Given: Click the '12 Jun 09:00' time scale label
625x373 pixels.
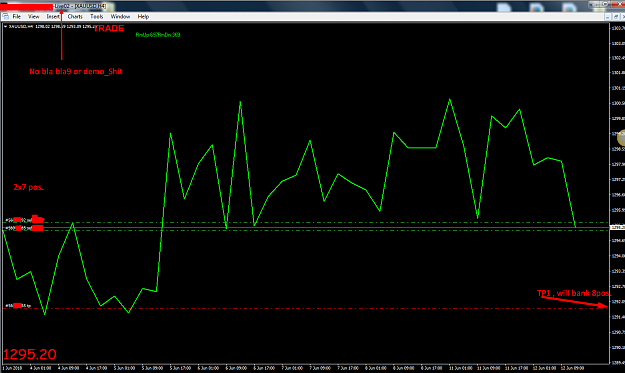Looking at the screenshot, I should (x=572, y=368).
